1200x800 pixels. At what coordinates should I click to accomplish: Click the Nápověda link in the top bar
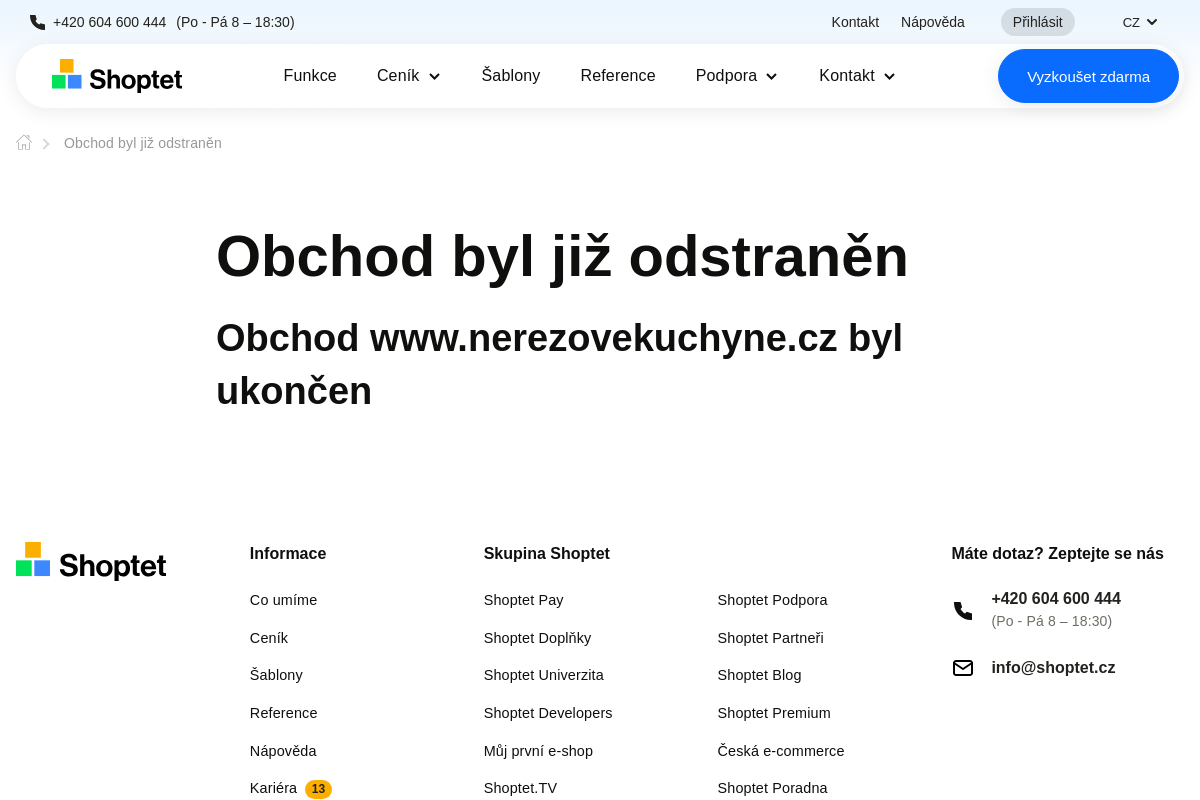[932, 21]
